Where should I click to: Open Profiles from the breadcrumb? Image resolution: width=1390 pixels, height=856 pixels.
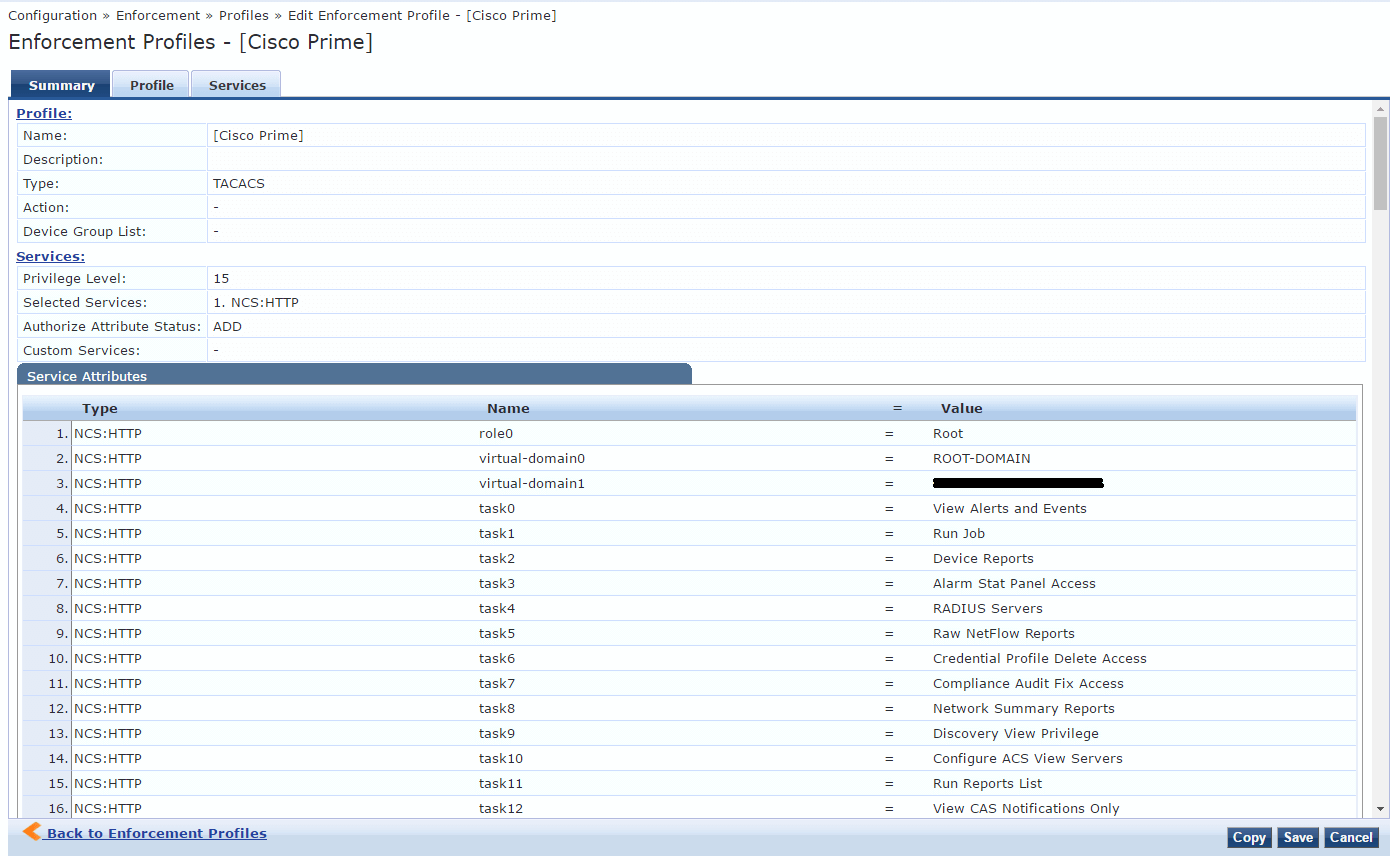coord(244,15)
